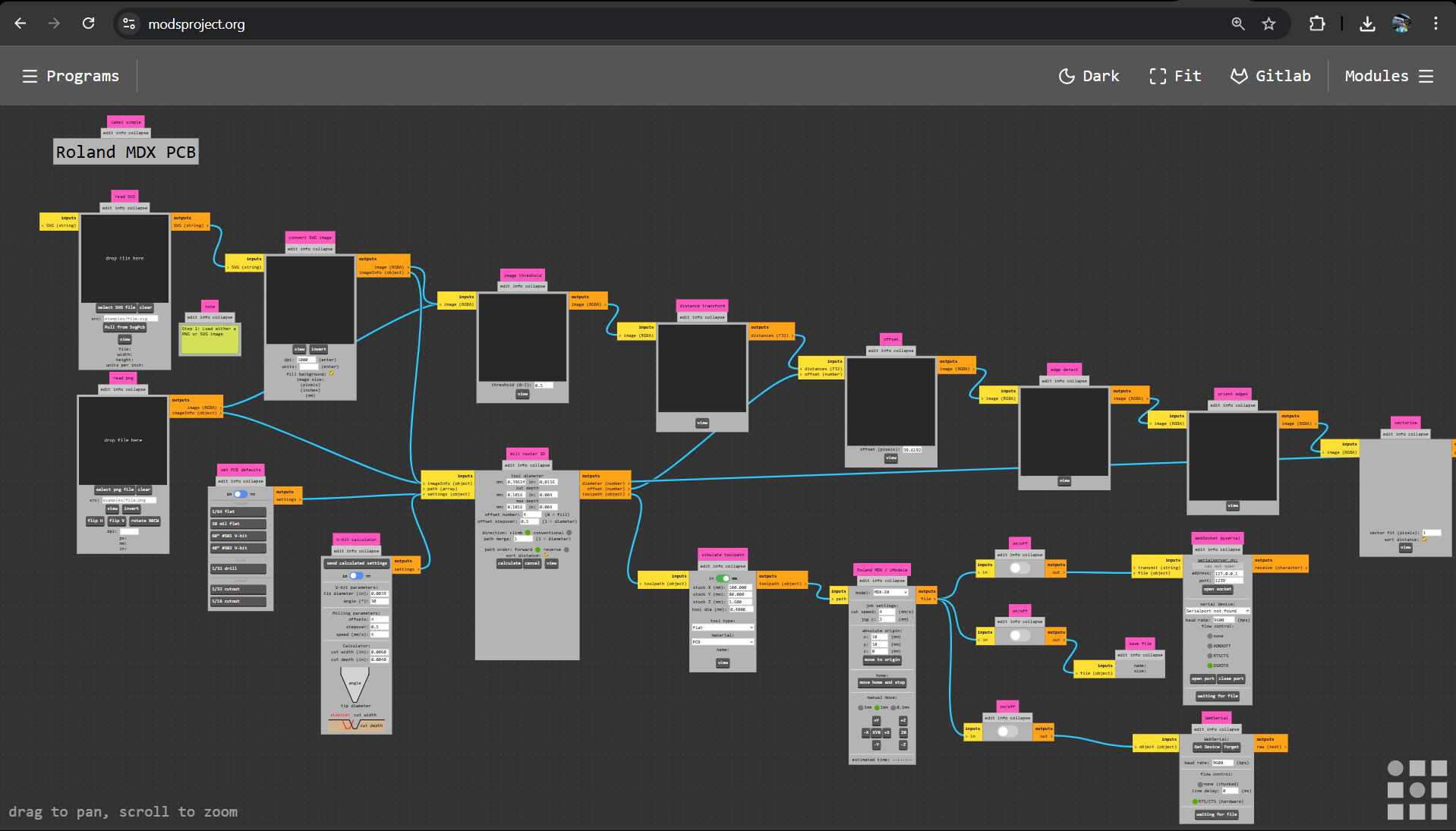The width and height of the screenshot is (1456, 831).
Task: Click the address field in WebSocket pyserial
Action: tap(1228, 574)
